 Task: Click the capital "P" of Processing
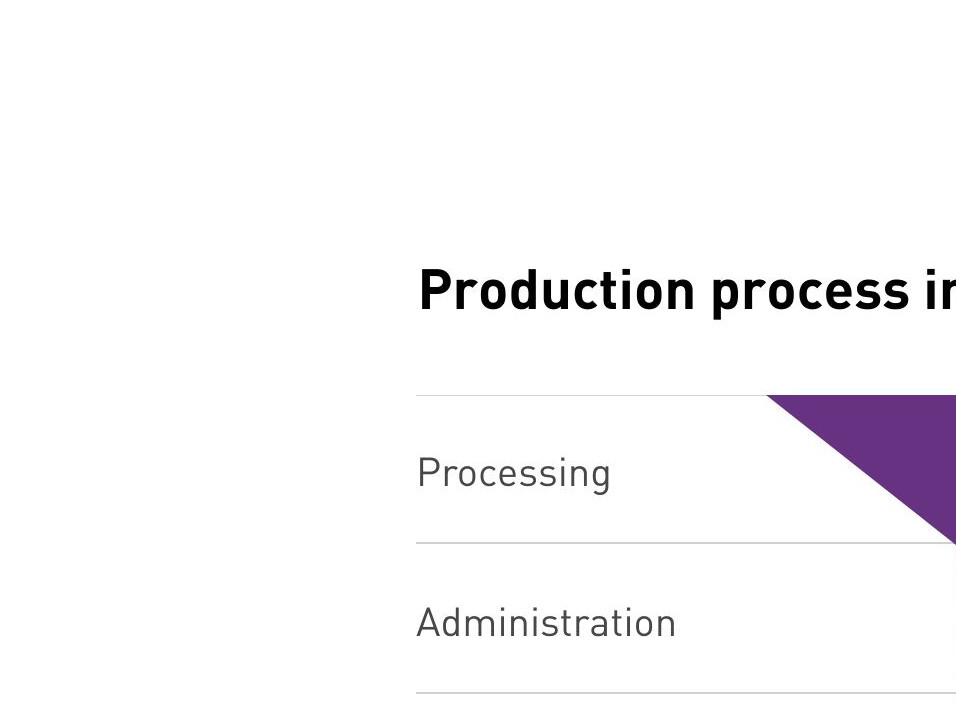428,471
